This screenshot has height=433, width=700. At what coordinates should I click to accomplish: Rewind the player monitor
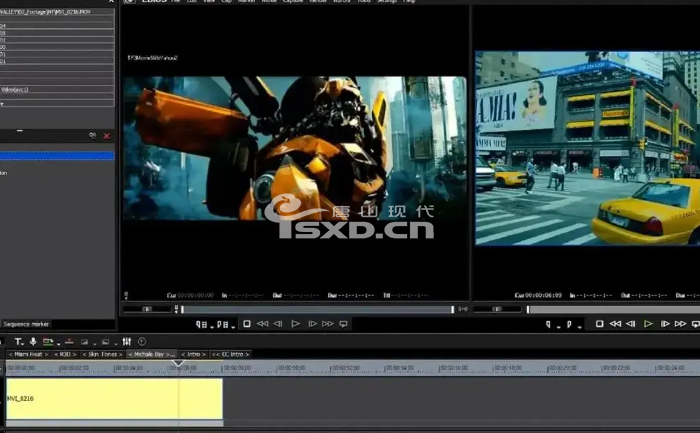point(262,324)
